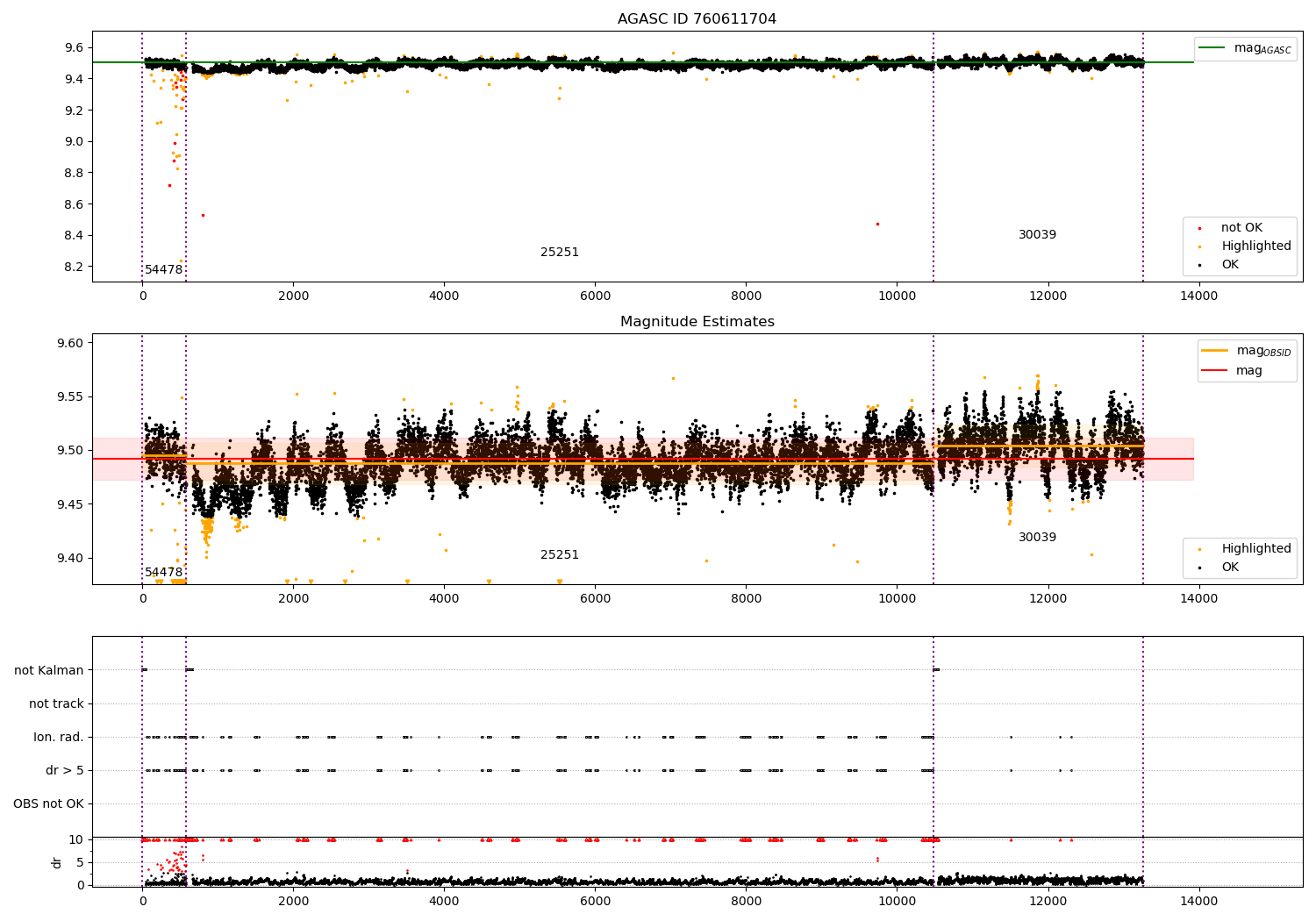1316x921 pixels.
Task: Click the "Magnitude Estimates" plot title
Action: point(697,322)
